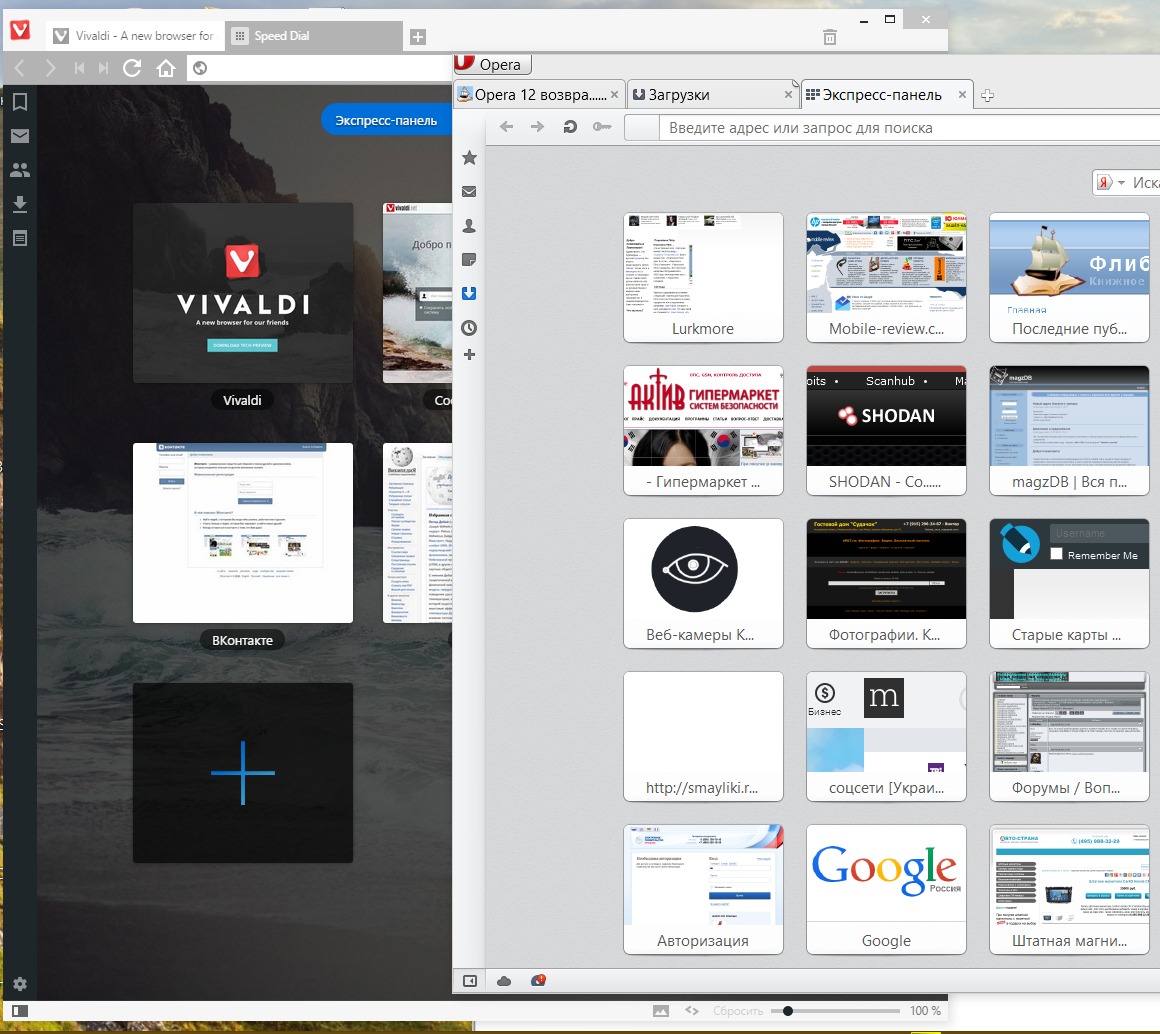Screen dimensions: 1160x1034
Task: Click Vivaldi fast forward navigation button
Action: tap(104, 68)
